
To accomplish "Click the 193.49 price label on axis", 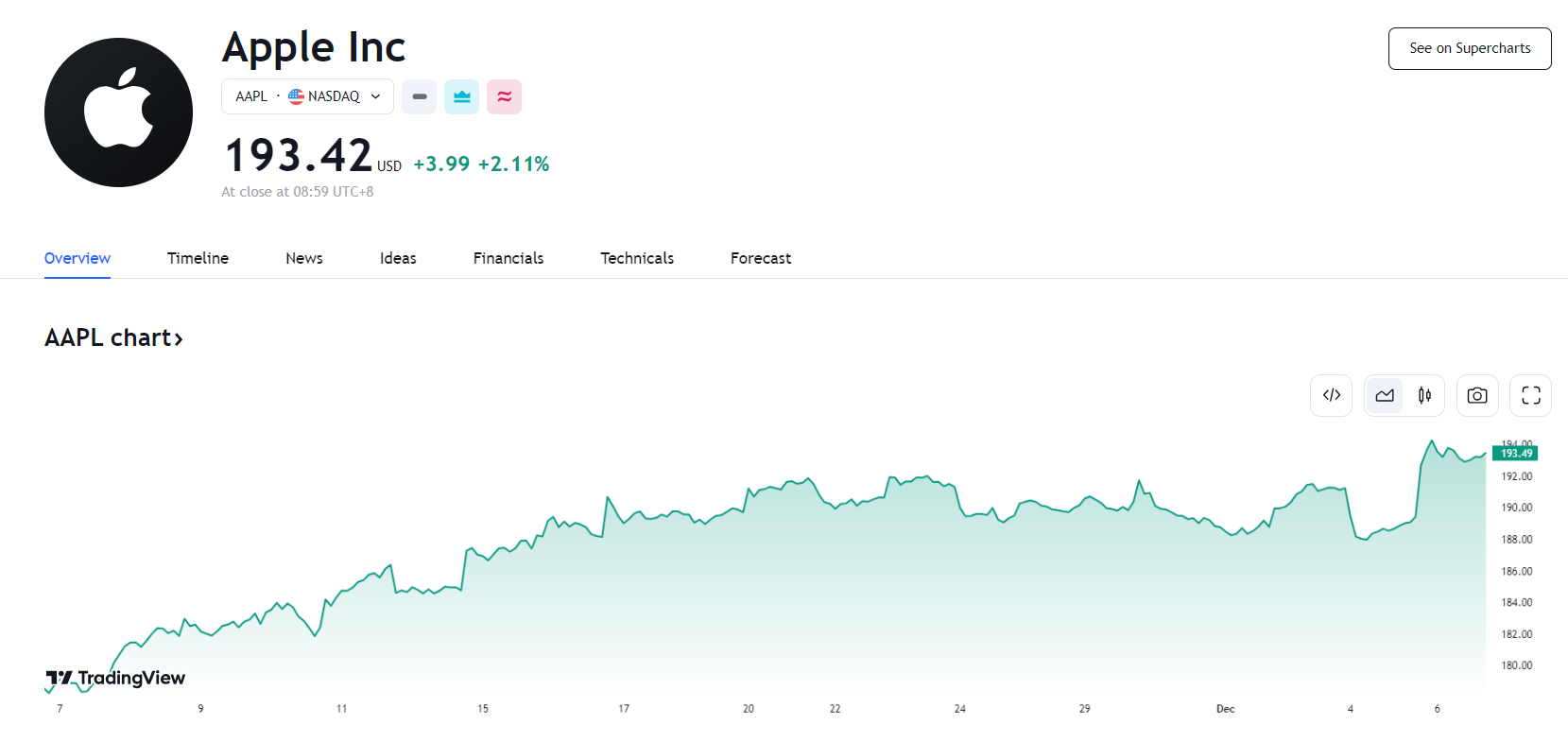I will point(1515,454).
